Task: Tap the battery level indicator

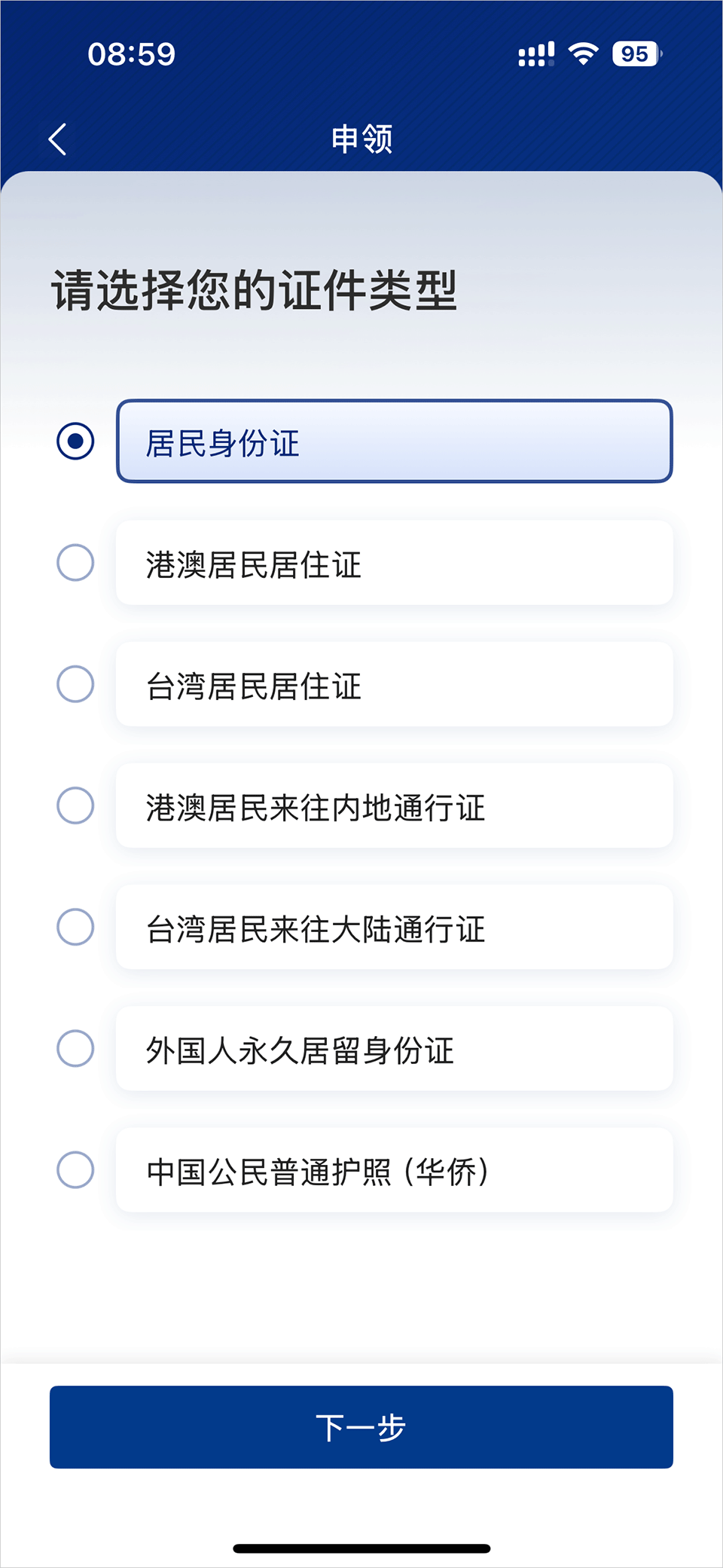Action: pyautogui.click(x=636, y=54)
